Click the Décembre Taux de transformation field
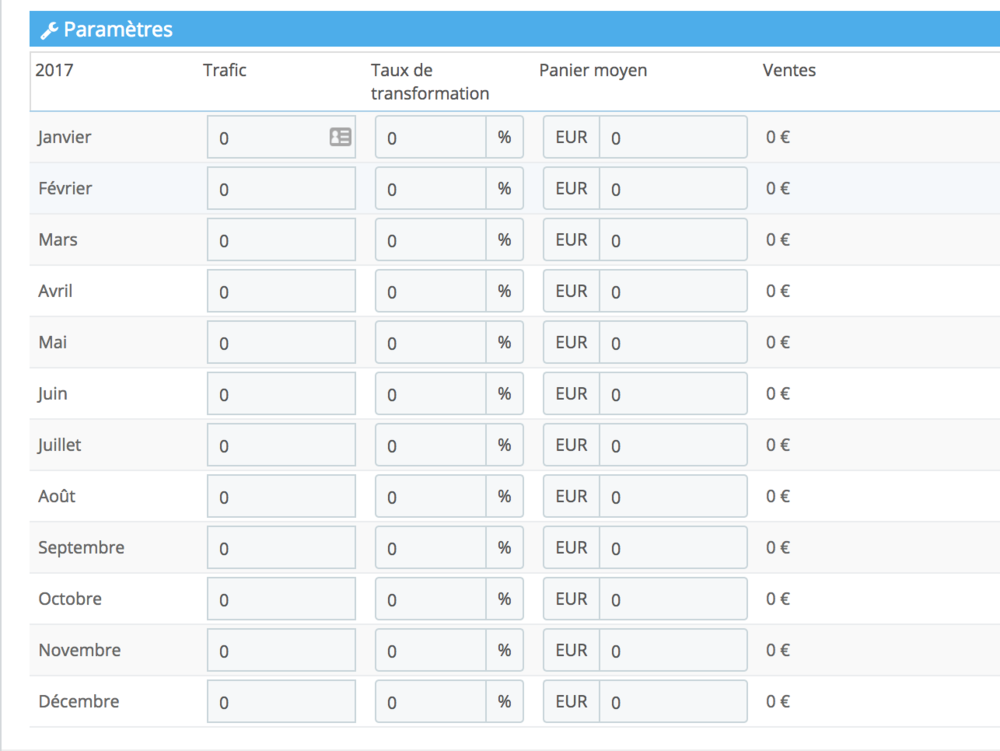The height and width of the screenshot is (751, 1000). [431, 702]
